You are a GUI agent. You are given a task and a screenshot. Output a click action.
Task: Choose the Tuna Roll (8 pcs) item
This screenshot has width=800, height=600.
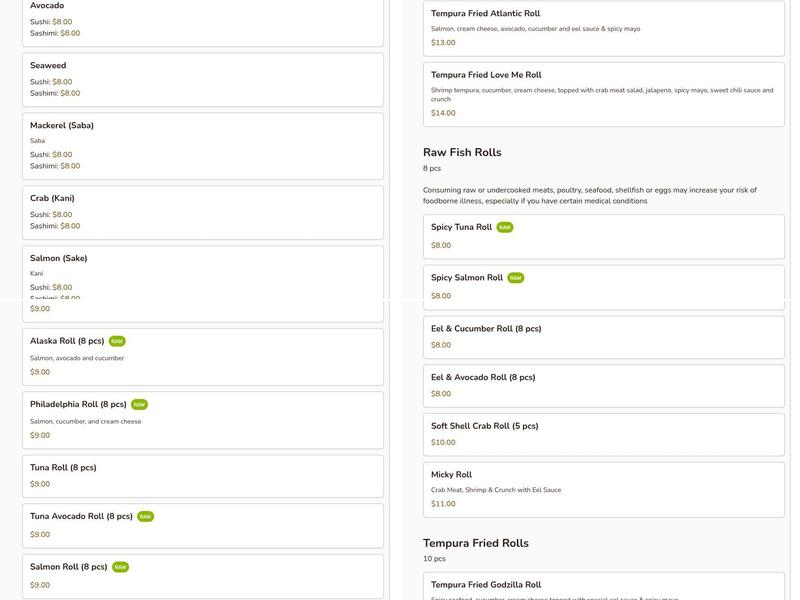tap(202, 476)
